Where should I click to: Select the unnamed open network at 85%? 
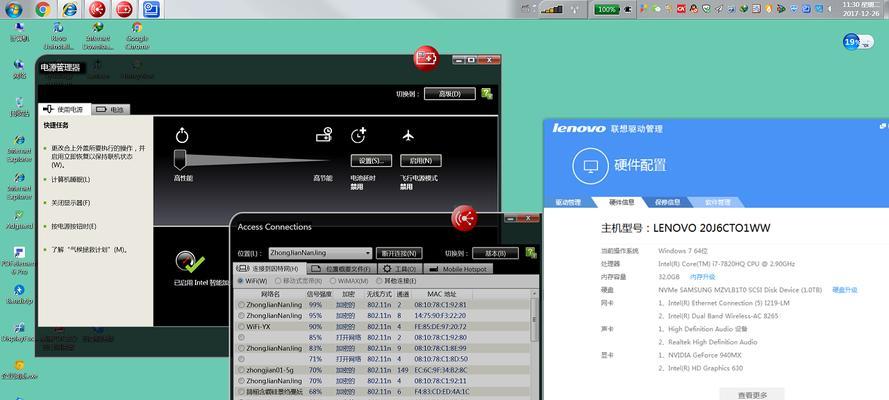pos(242,337)
